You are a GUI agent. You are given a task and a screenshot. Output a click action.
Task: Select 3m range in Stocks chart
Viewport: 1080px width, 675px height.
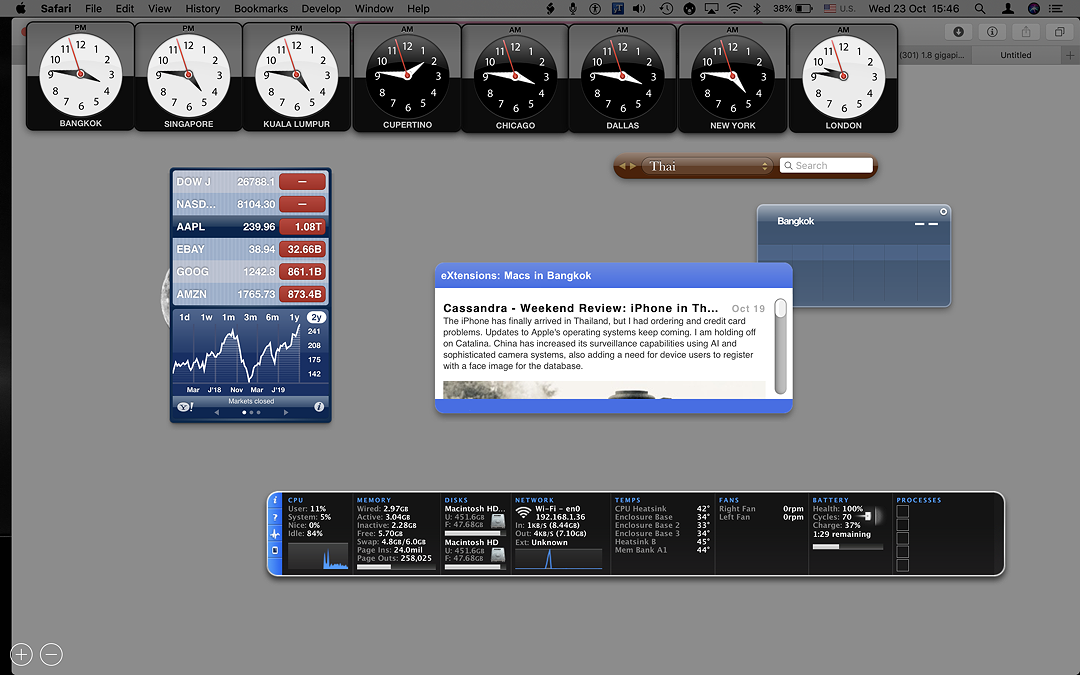coord(251,318)
